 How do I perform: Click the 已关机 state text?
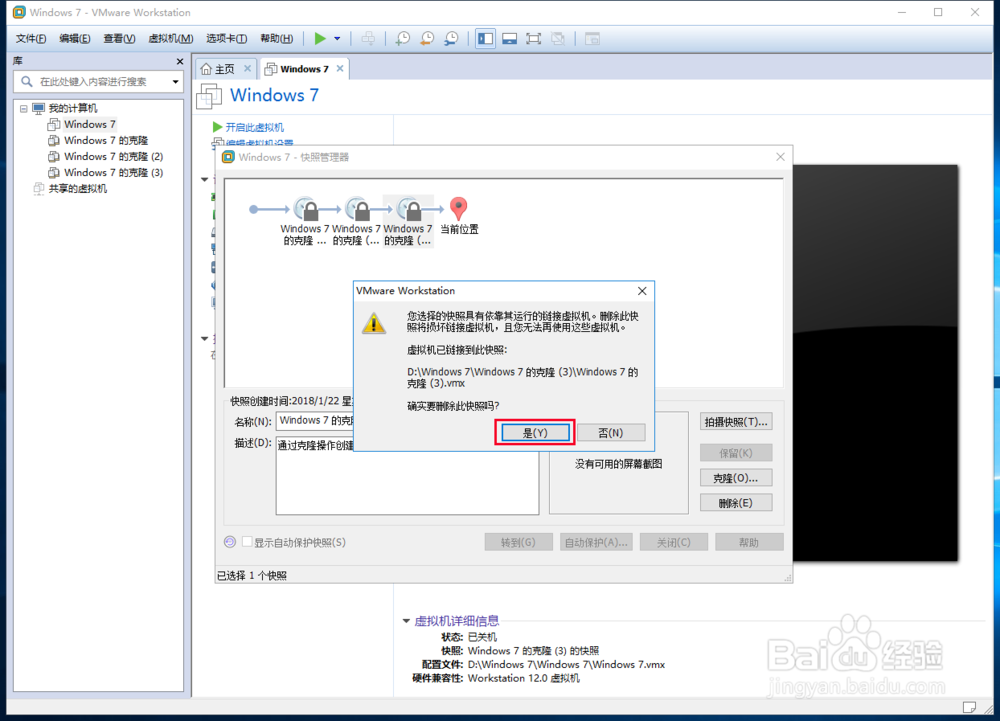click(x=482, y=637)
